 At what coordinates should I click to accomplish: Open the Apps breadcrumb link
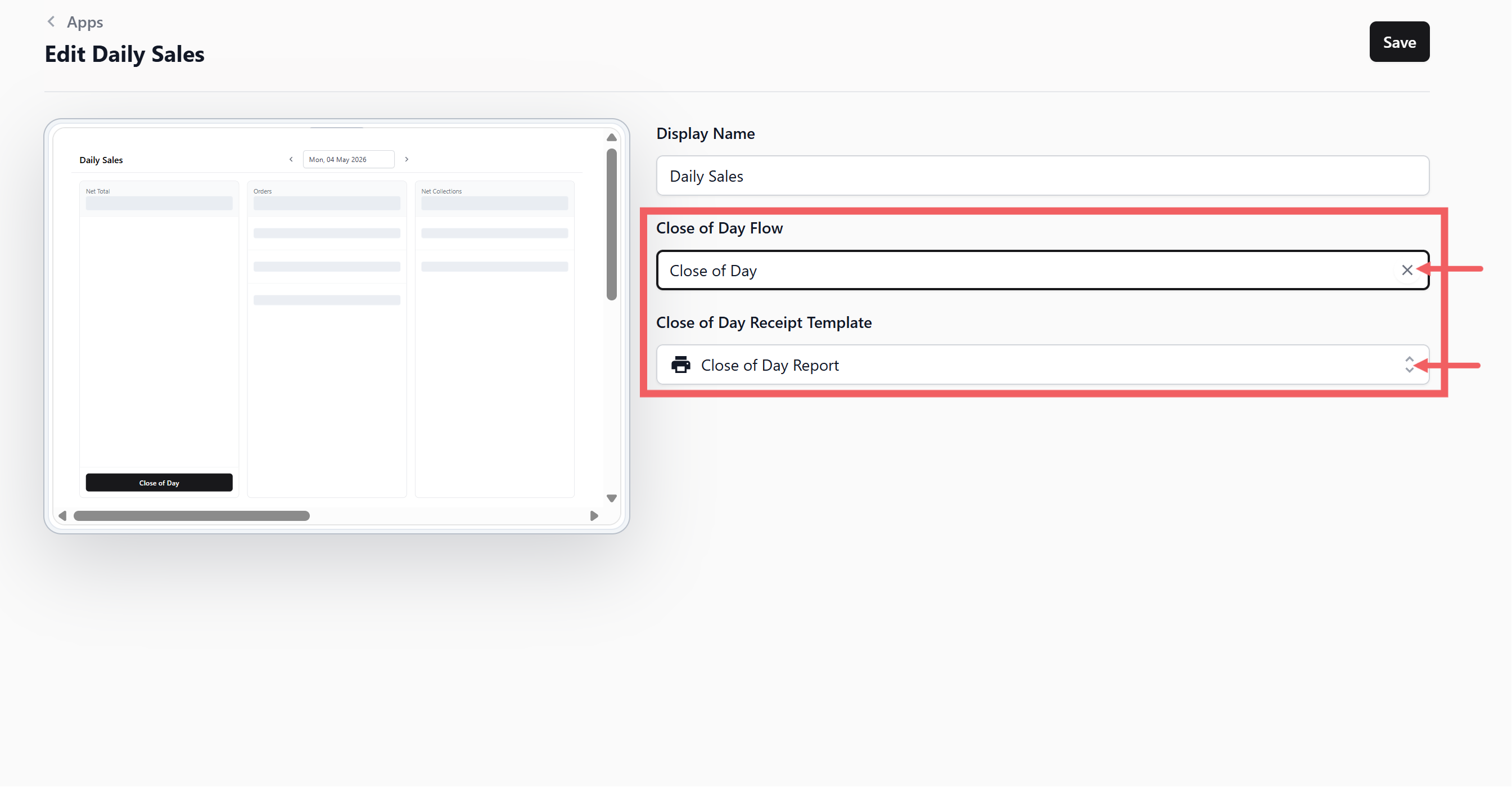(x=84, y=23)
